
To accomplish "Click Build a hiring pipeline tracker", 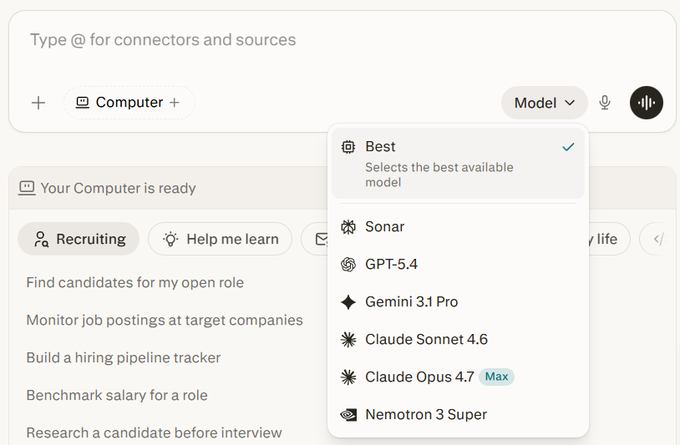I will [x=123, y=358].
